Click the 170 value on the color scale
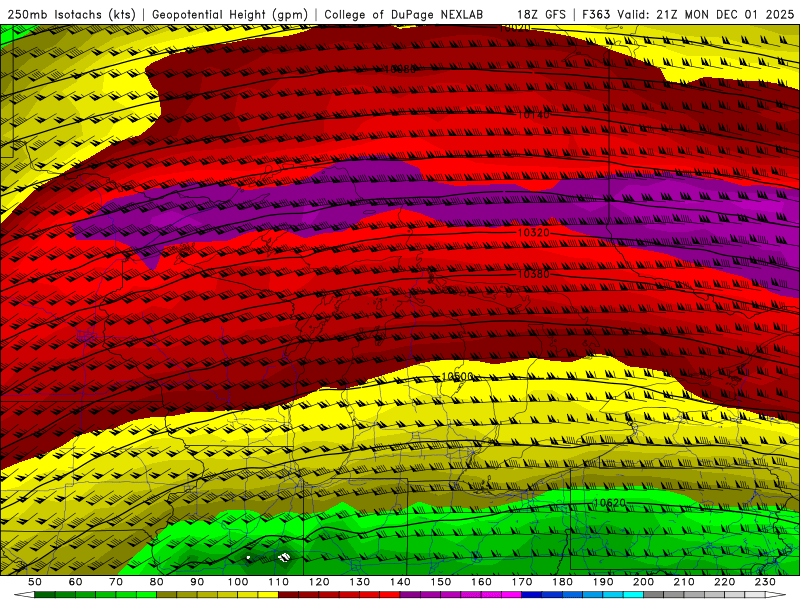The width and height of the screenshot is (800, 600). pos(522,582)
